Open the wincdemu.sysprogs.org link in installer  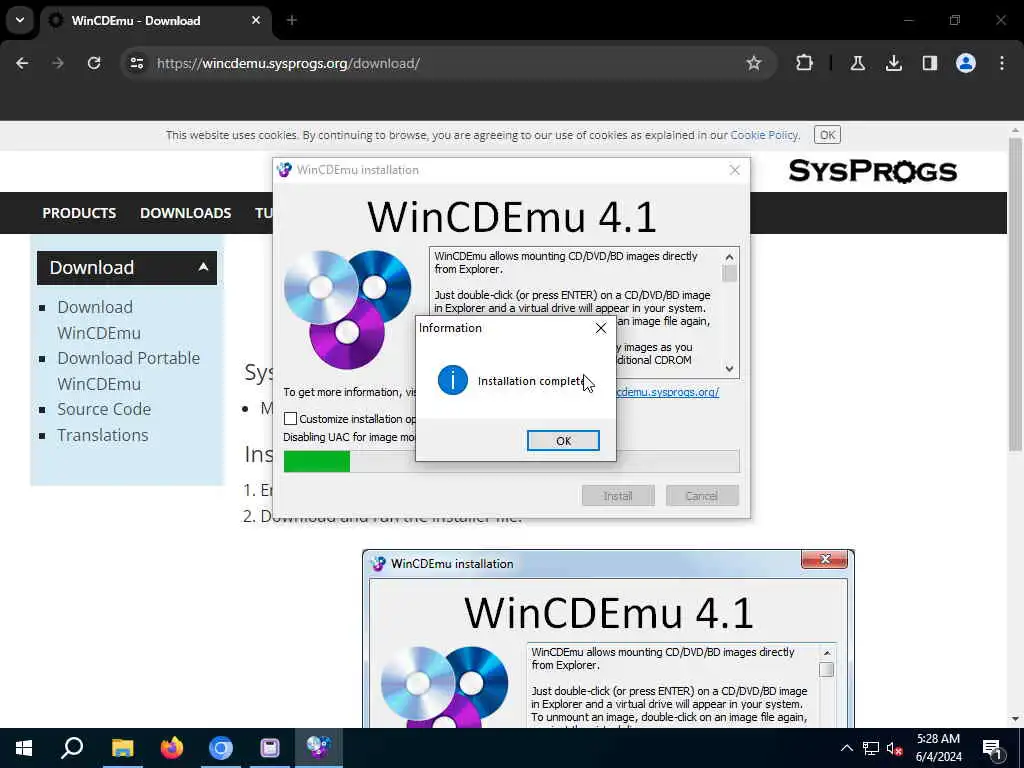pyautogui.click(x=667, y=392)
